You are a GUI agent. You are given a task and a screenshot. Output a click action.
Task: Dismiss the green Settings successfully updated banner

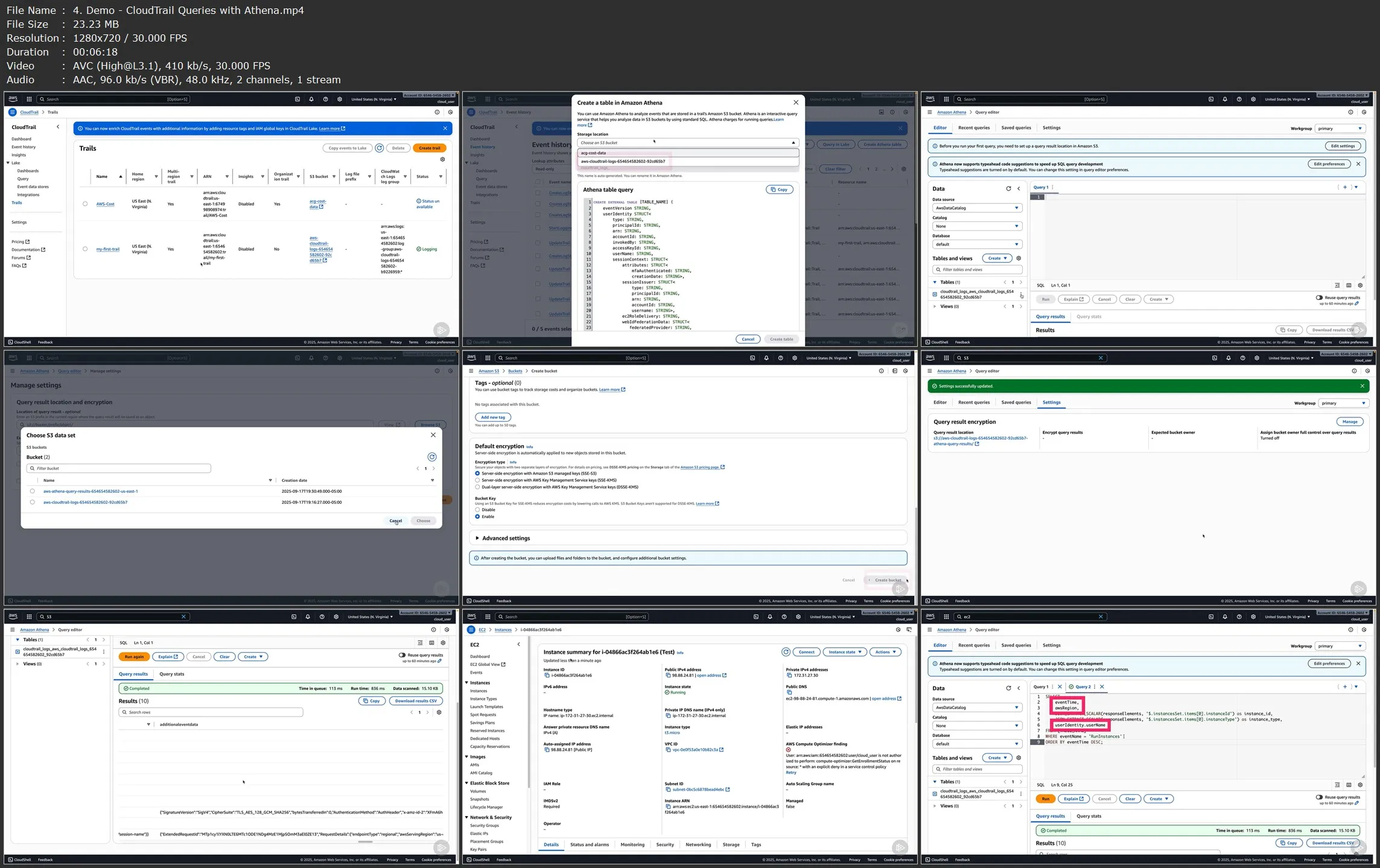[x=1362, y=386]
